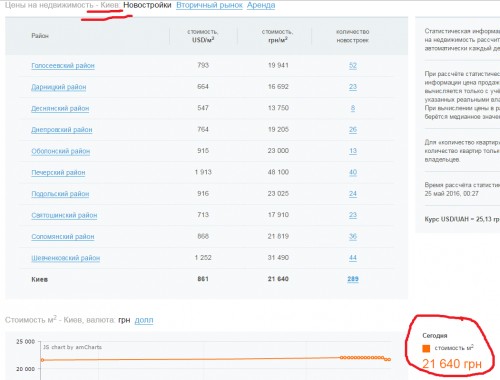Click UAH value 48 100 for Печерский

click(278, 172)
